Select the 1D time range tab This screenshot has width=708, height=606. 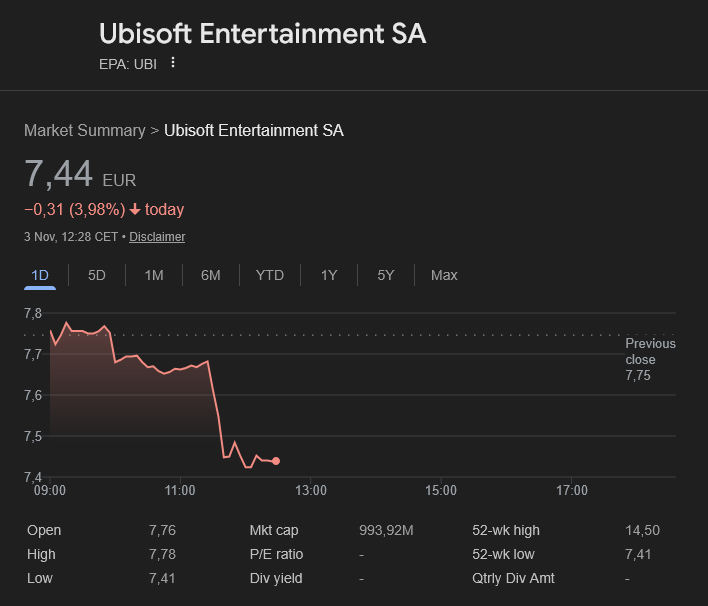coord(40,275)
